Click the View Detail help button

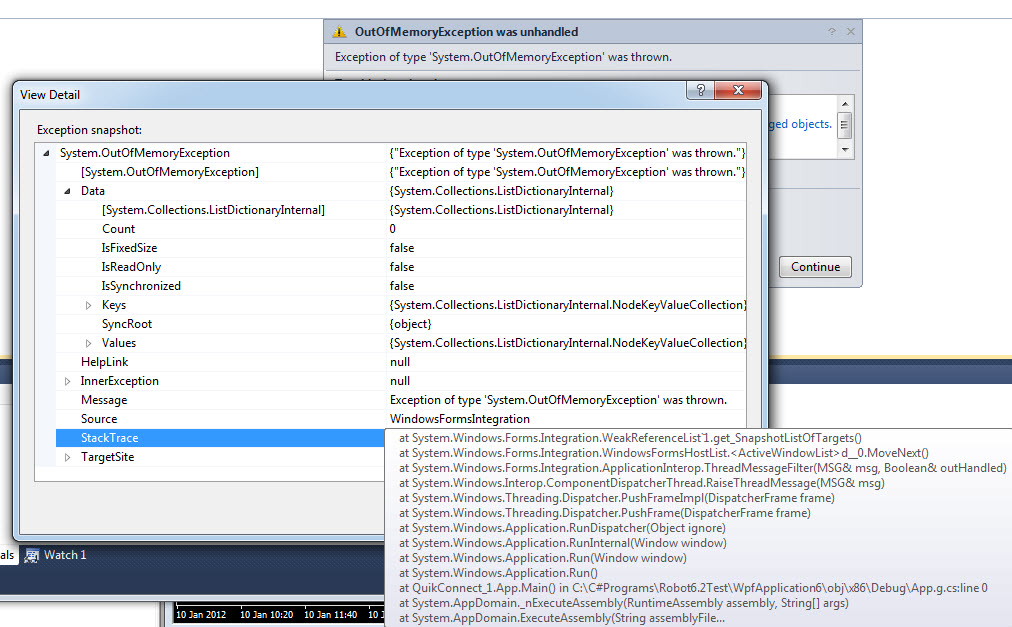point(699,91)
